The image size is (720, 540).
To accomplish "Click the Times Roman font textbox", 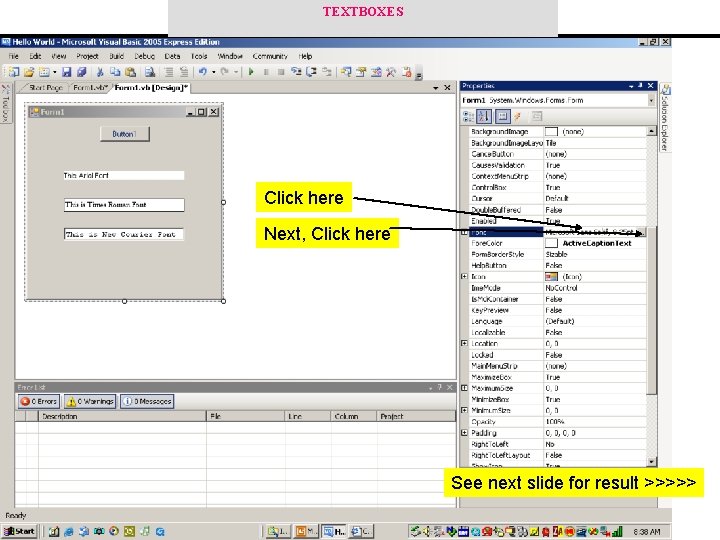I will [x=124, y=205].
